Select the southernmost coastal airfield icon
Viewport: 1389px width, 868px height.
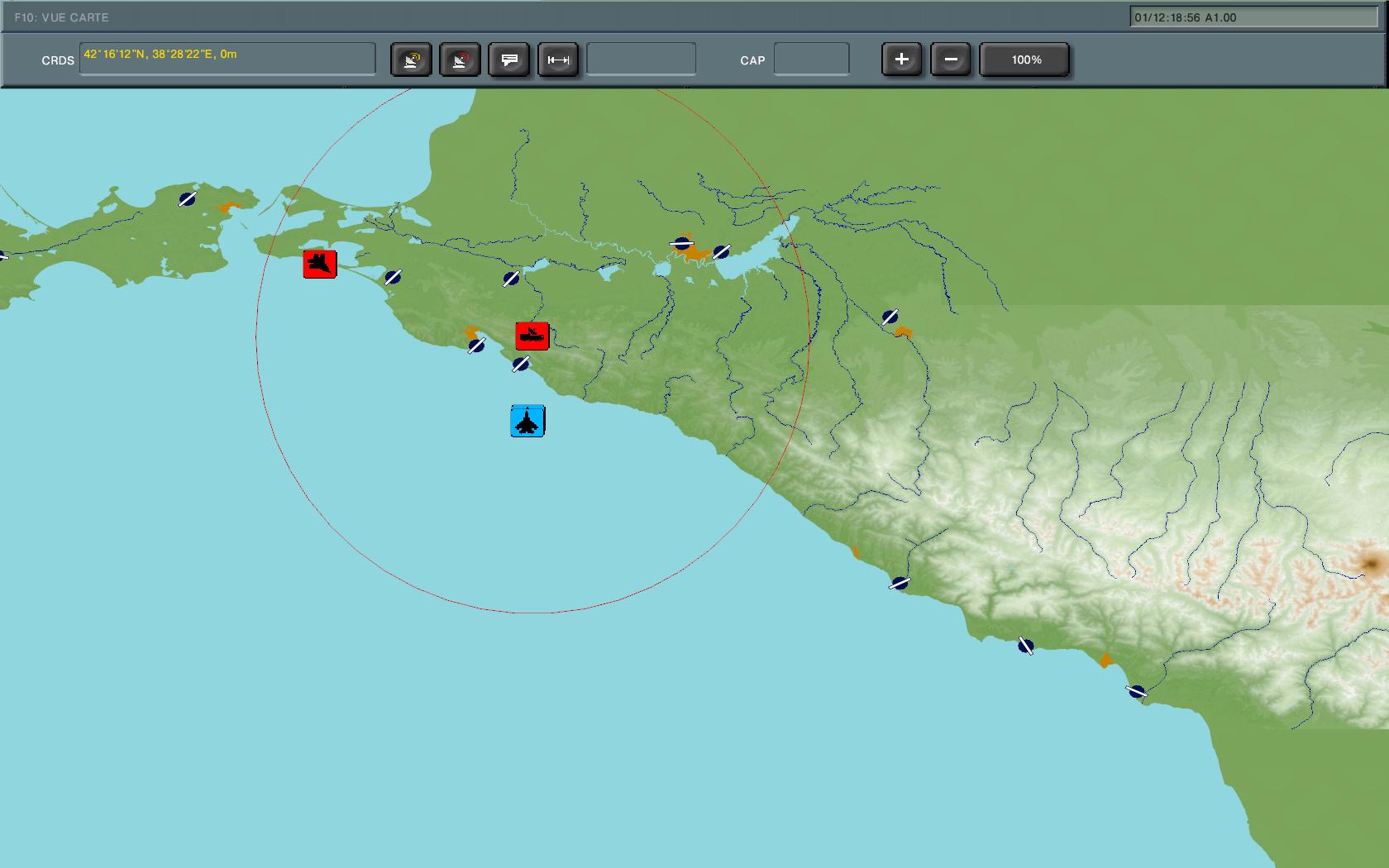[x=1137, y=691]
